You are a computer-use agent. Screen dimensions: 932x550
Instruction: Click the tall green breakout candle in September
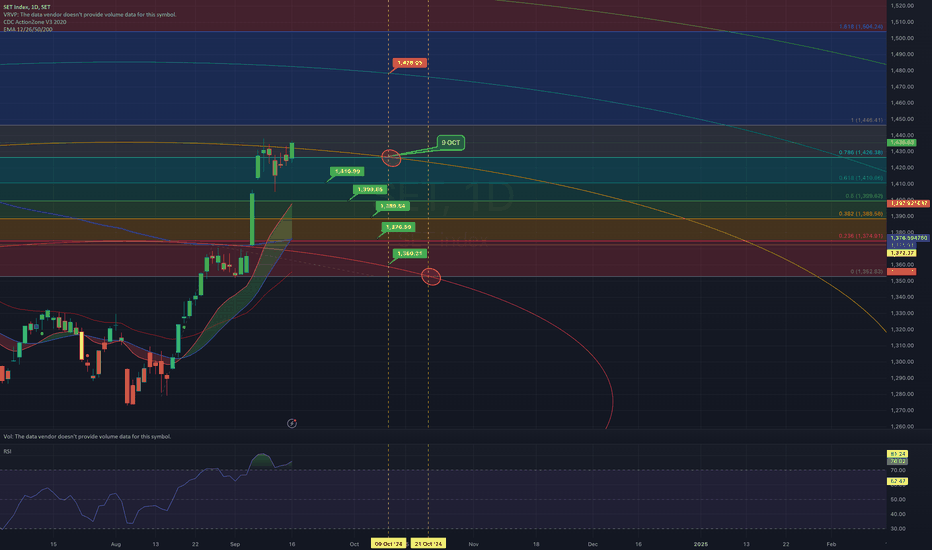tap(252, 218)
